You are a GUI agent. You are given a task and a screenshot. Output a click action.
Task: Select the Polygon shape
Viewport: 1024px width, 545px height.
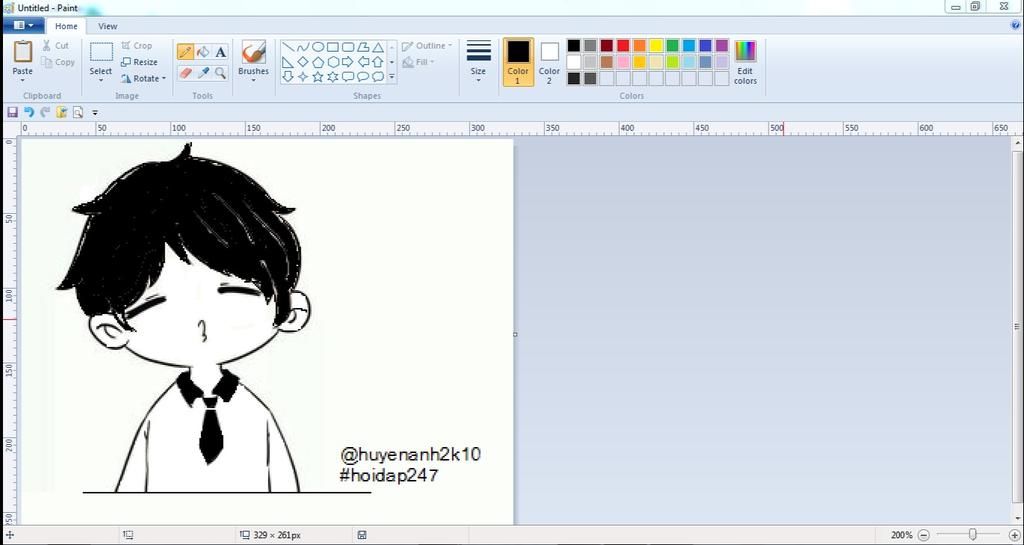pyautogui.click(x=363, y=47)
